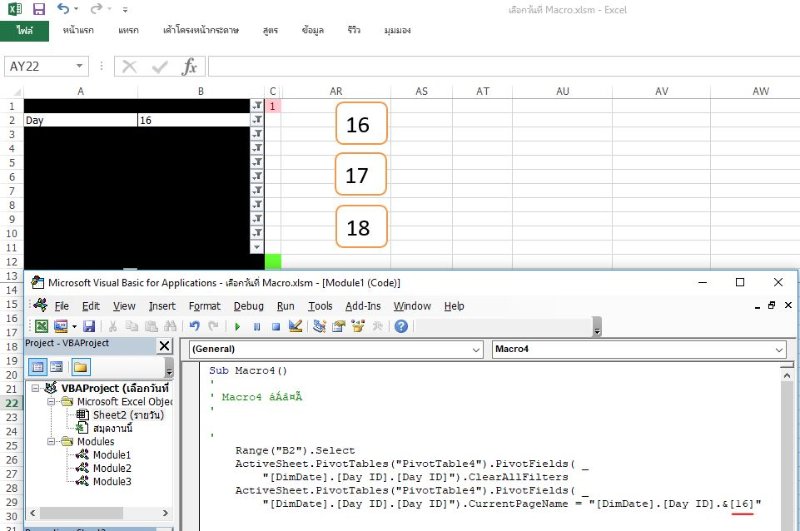The height and width of the screenshot is (531, 800).
Task: Click the Name Box showing AY22
Action: tap(38, 67)
